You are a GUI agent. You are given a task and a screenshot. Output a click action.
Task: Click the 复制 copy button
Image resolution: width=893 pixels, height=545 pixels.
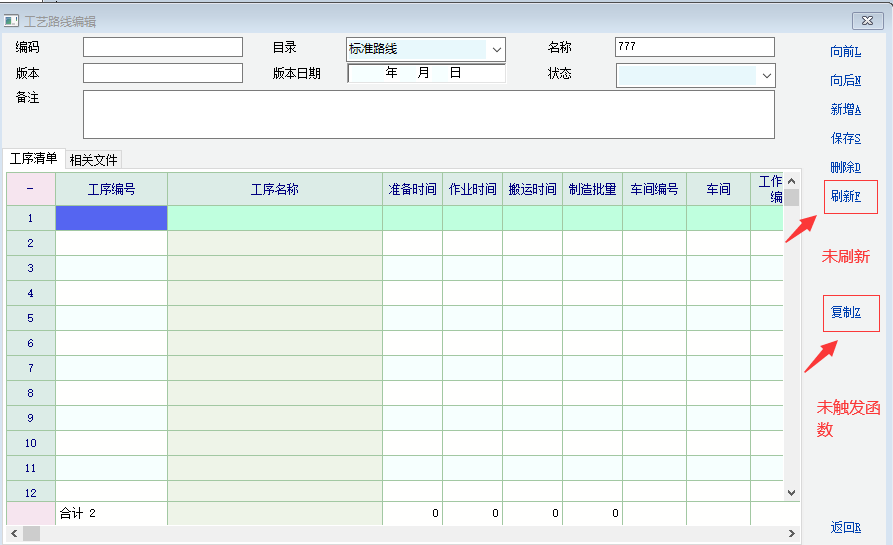click(849, 313)
